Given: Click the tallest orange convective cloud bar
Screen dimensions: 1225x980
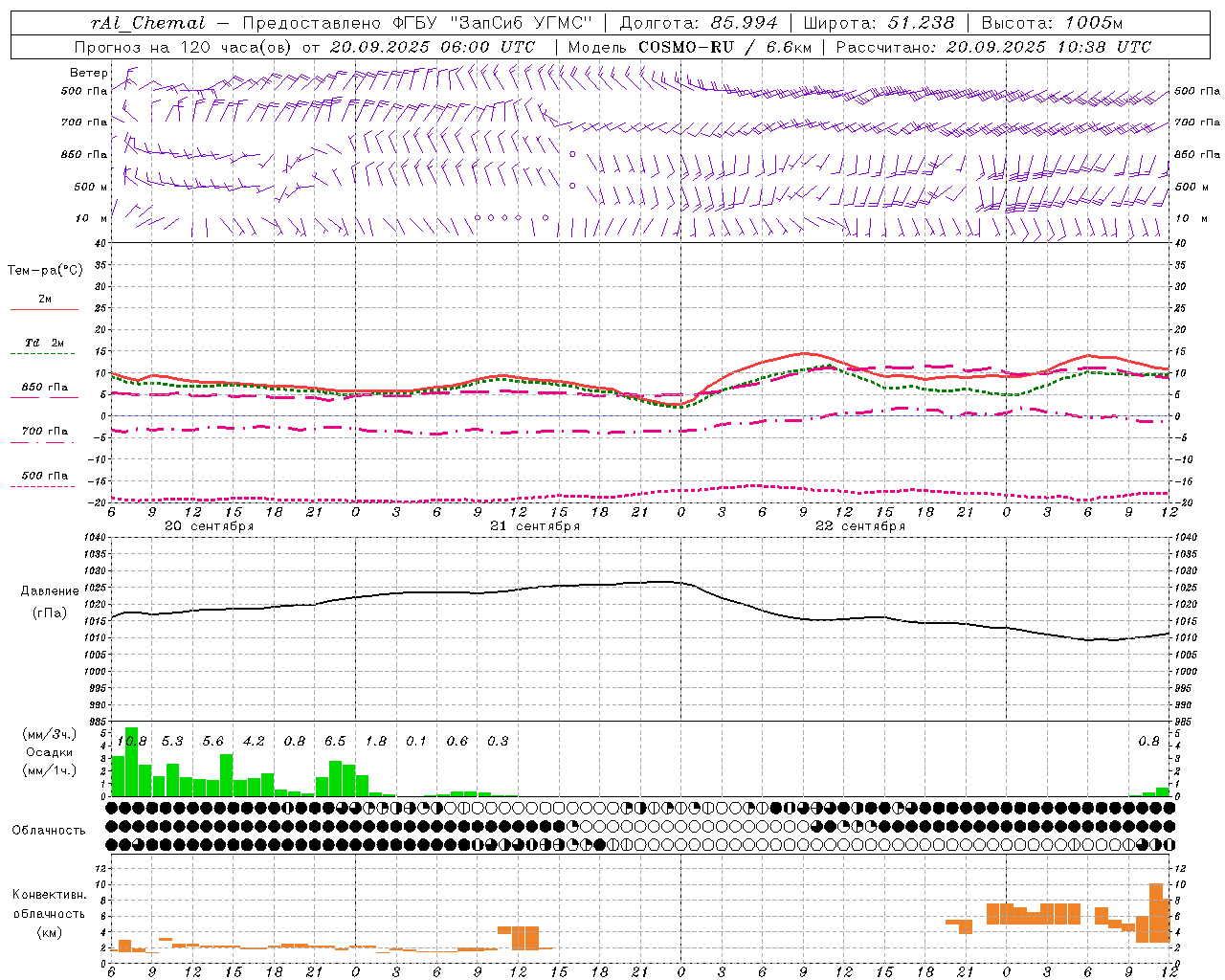Looking at the screenshot, I should click(1156, 914).
